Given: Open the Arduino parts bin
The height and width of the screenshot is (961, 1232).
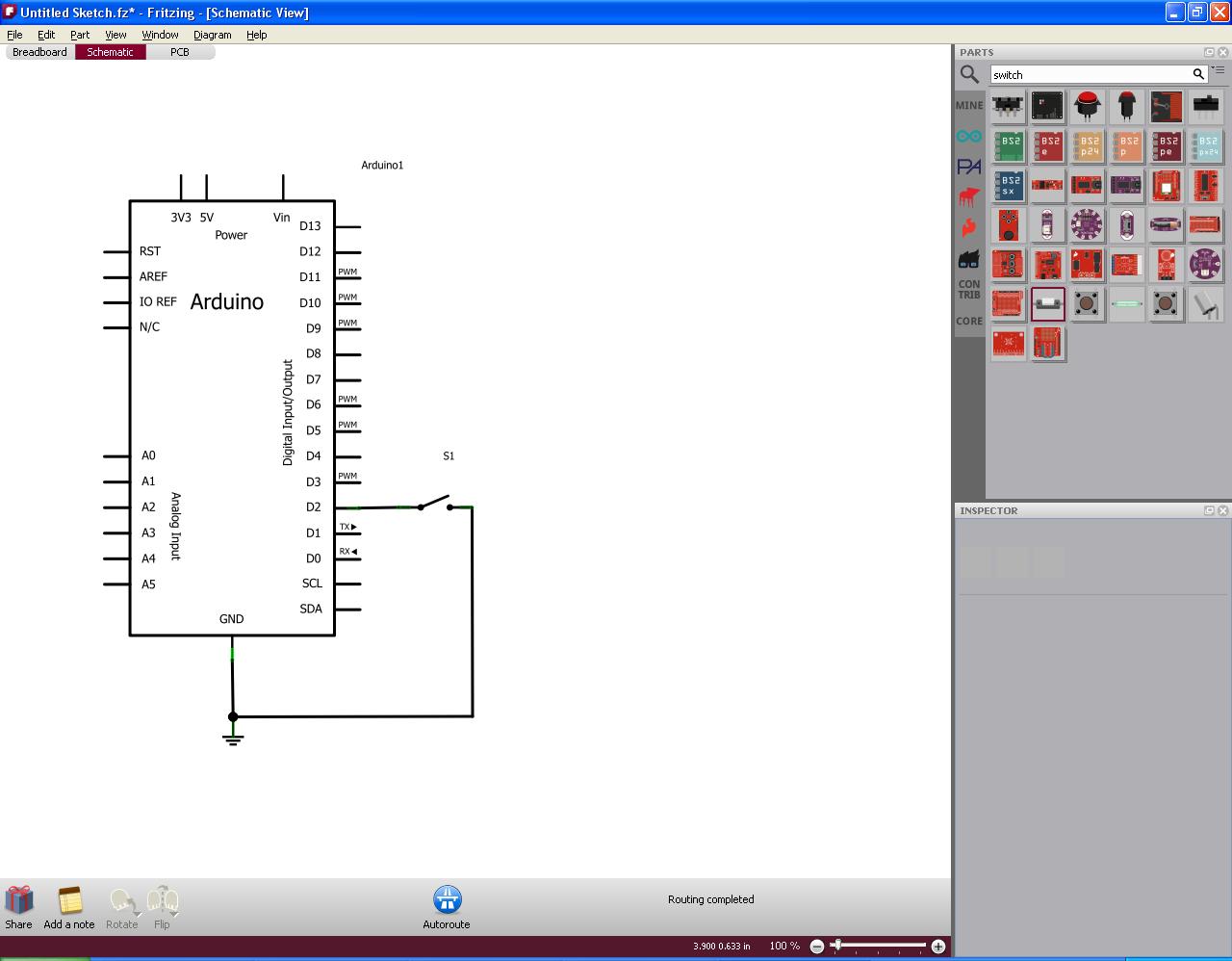Looking at the screenshot, I should point(969,137).
